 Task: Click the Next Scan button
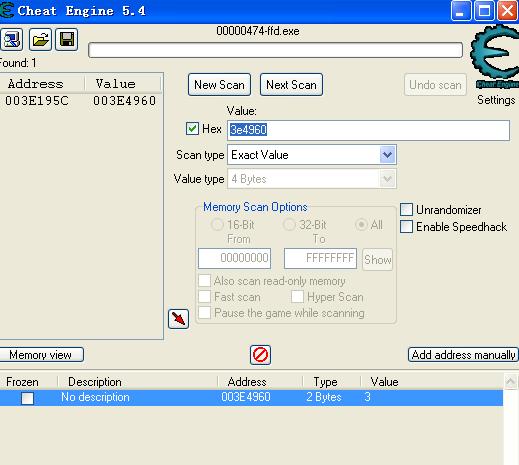point(291,85)
